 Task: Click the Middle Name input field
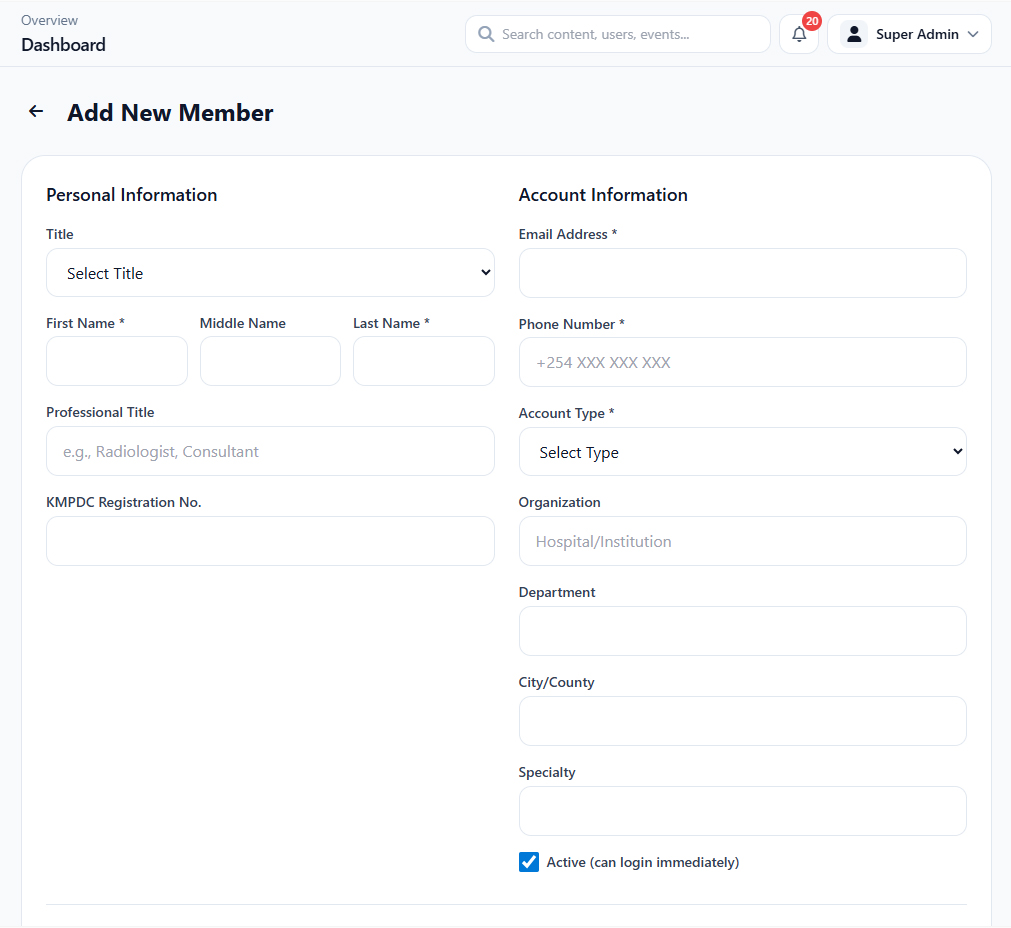tap(270, 361)
